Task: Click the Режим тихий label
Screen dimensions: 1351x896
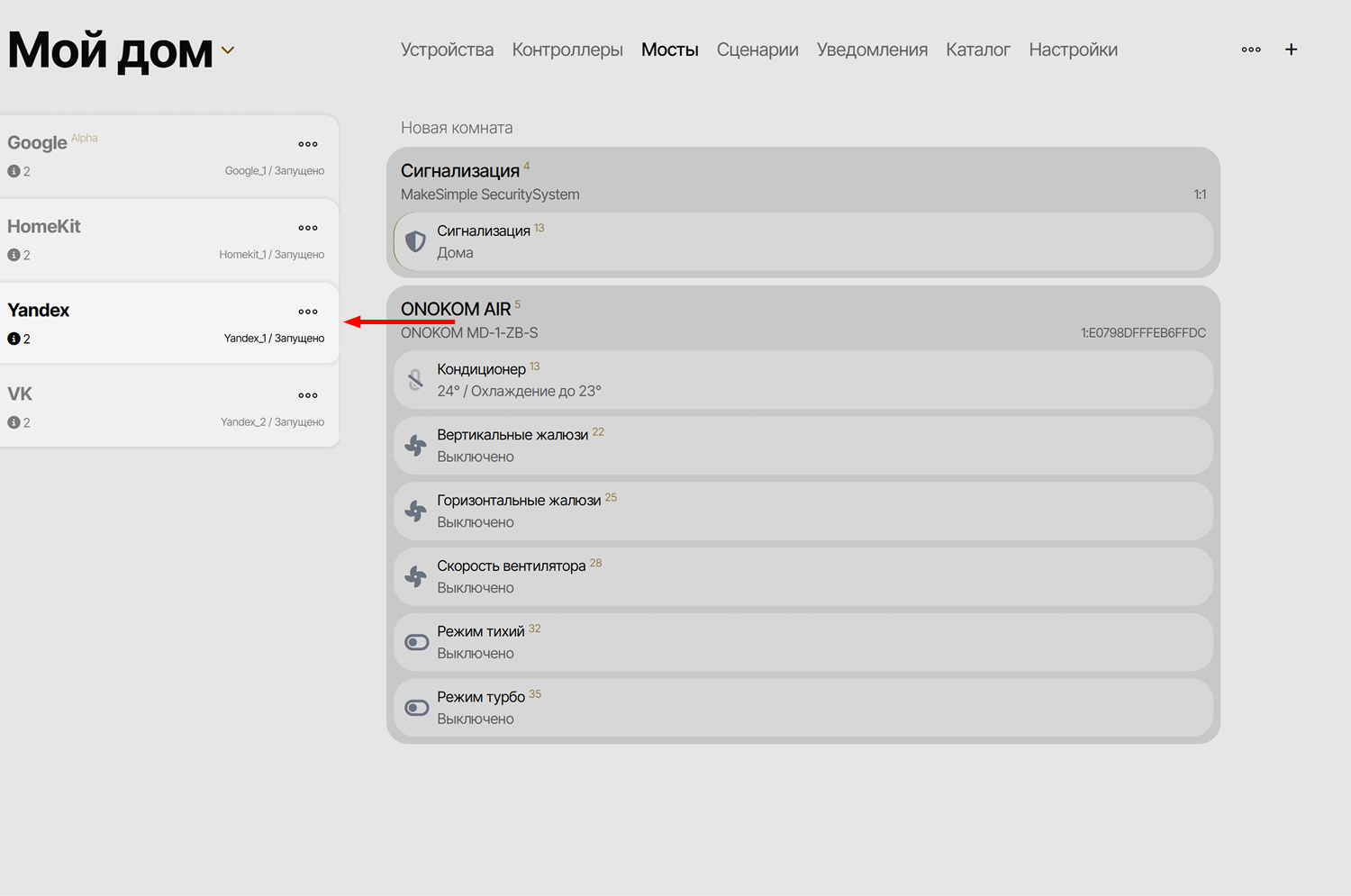Action: (481, 632)
